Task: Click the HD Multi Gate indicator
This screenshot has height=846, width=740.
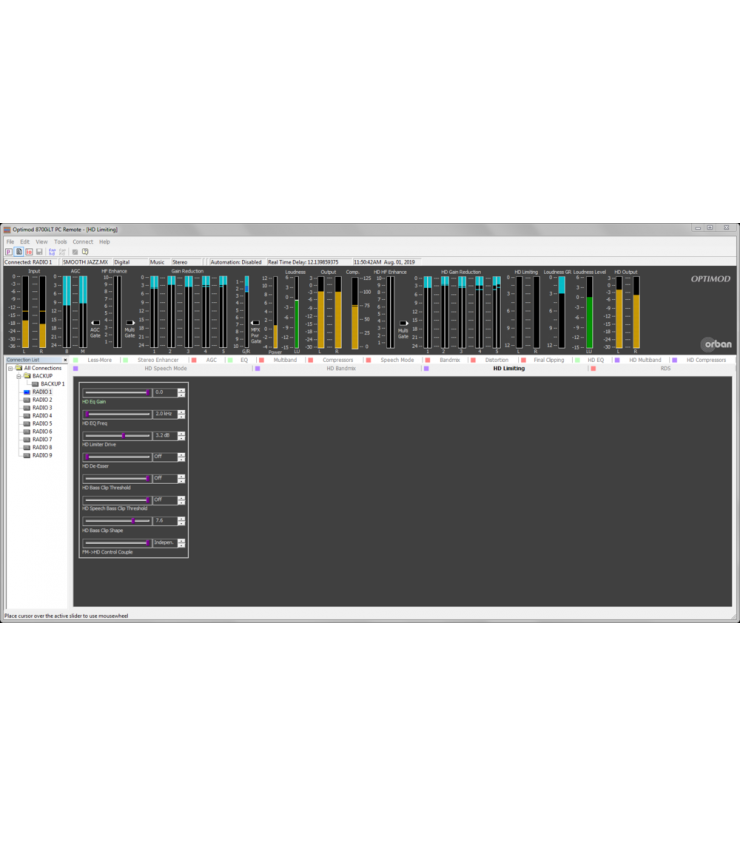Action: (x=403, y=323)
